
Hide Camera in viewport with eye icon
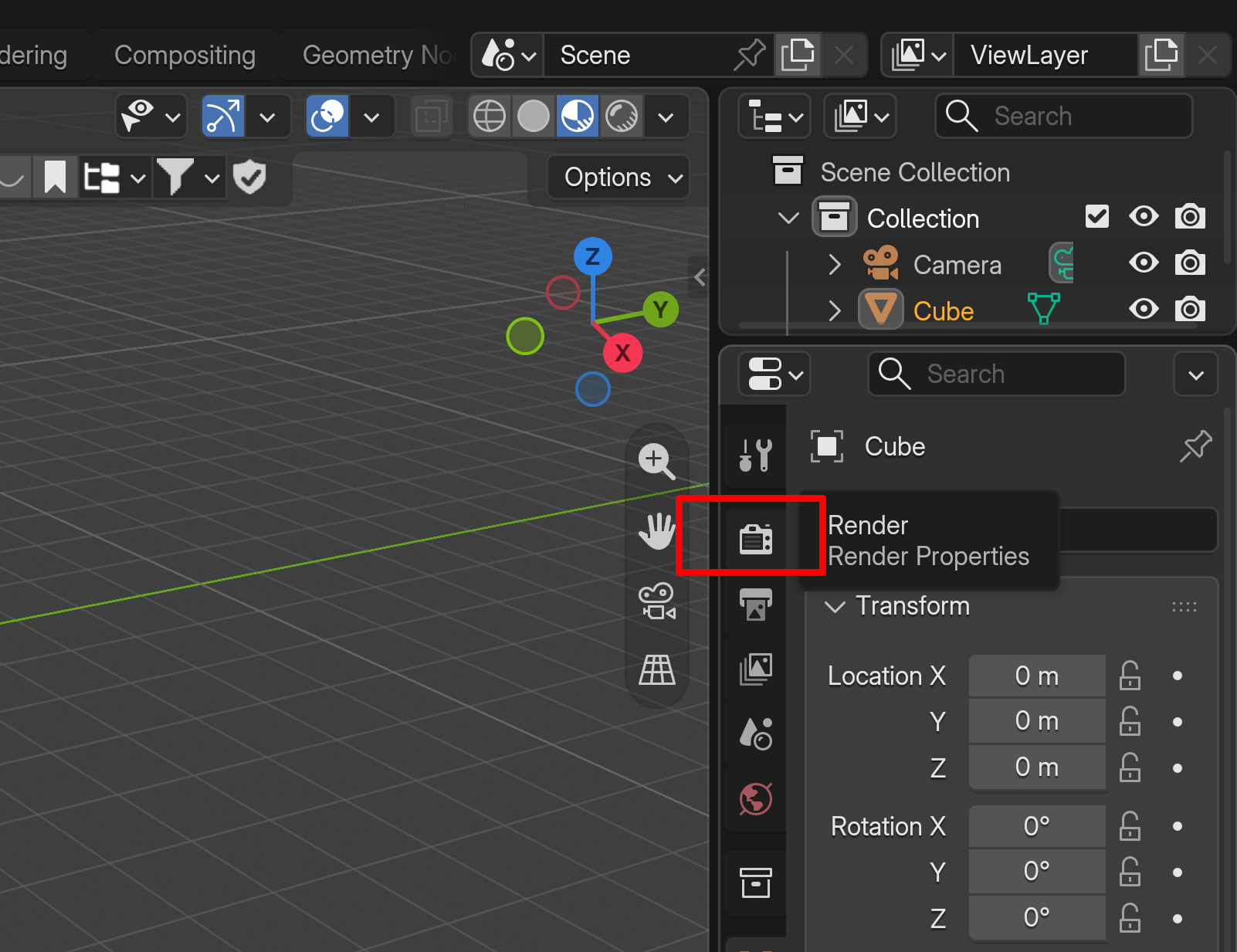click(x=1144, y=263)
